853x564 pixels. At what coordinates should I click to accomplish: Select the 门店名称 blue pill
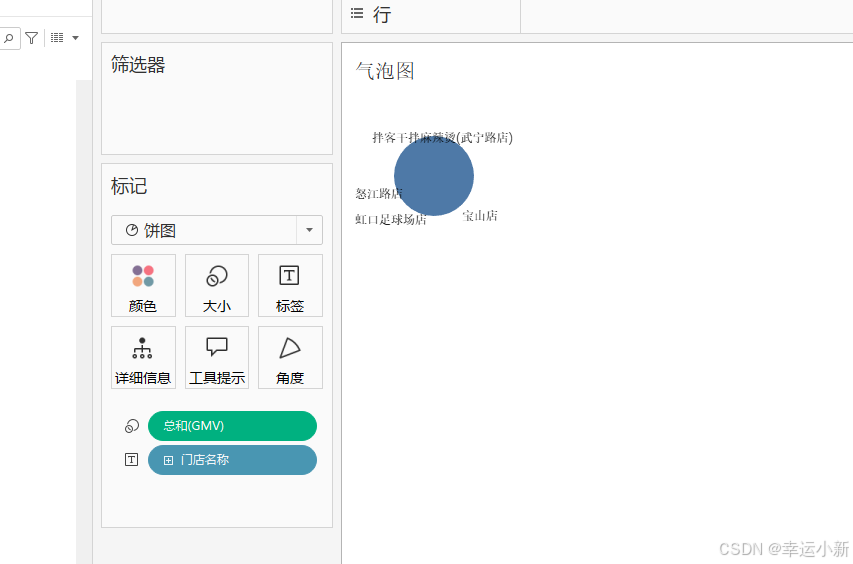pos(232,460)
